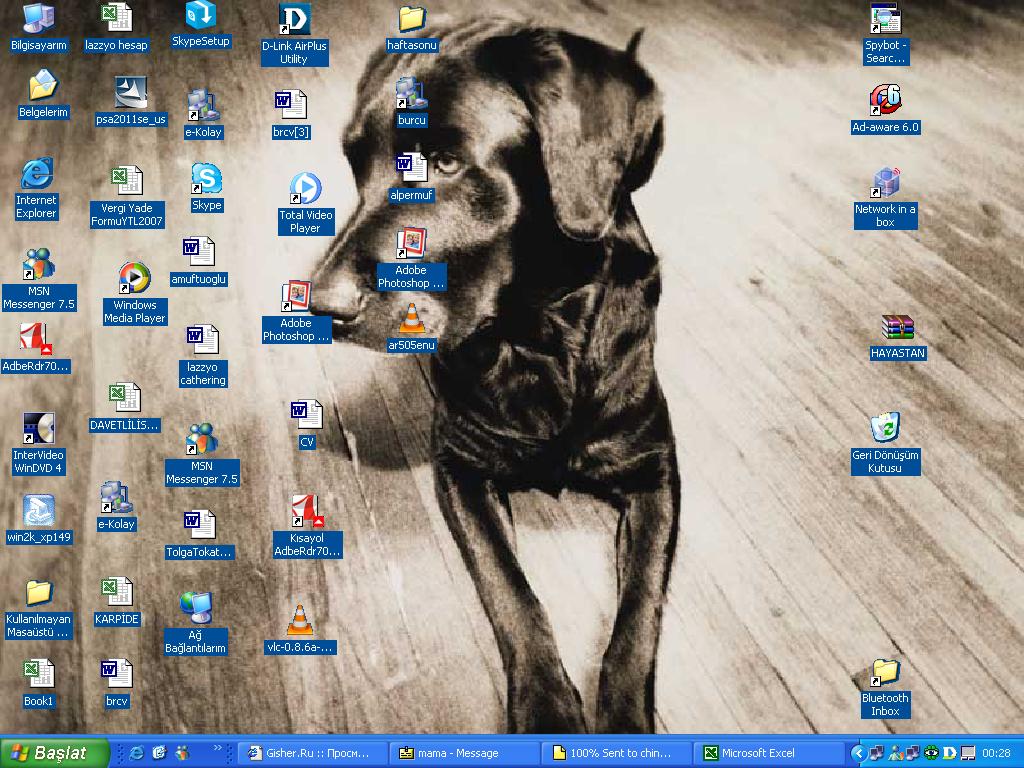Select the InterVideo WinDVD 4 icon
Viewport: 1024px width, 768px height.
(x=38, y=429)
